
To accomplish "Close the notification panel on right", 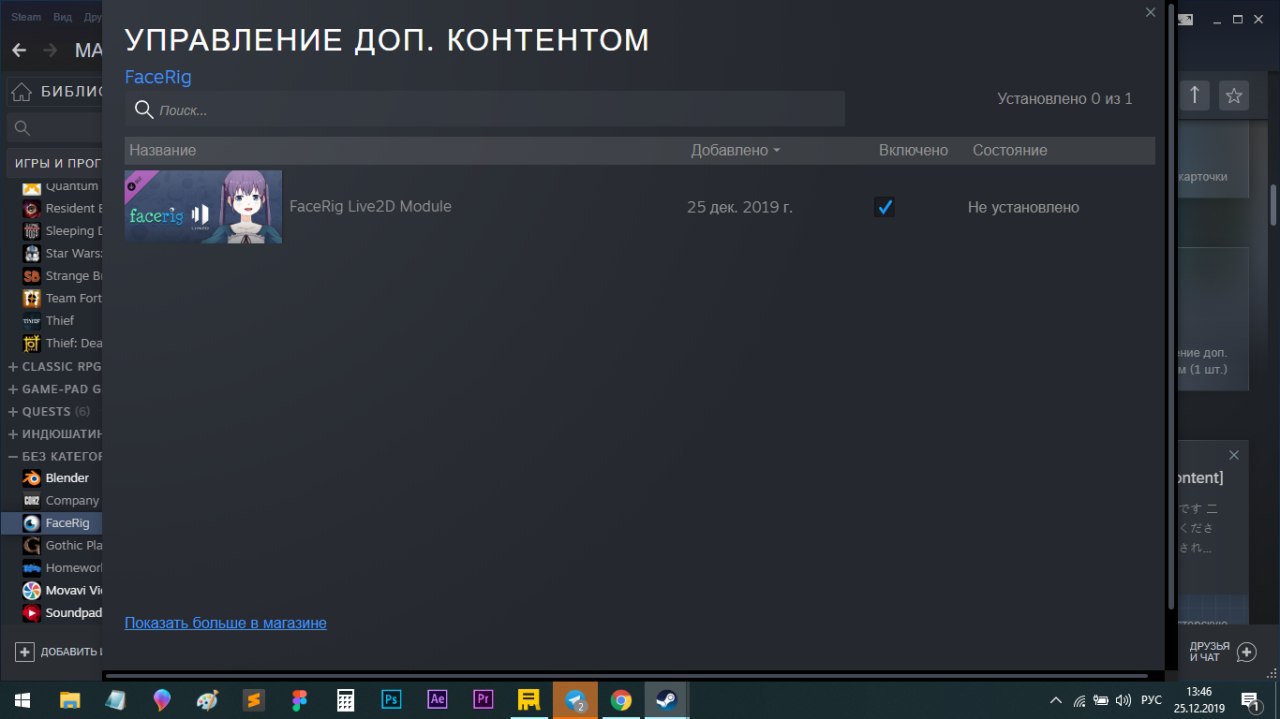I will (x=1233, y=455).
